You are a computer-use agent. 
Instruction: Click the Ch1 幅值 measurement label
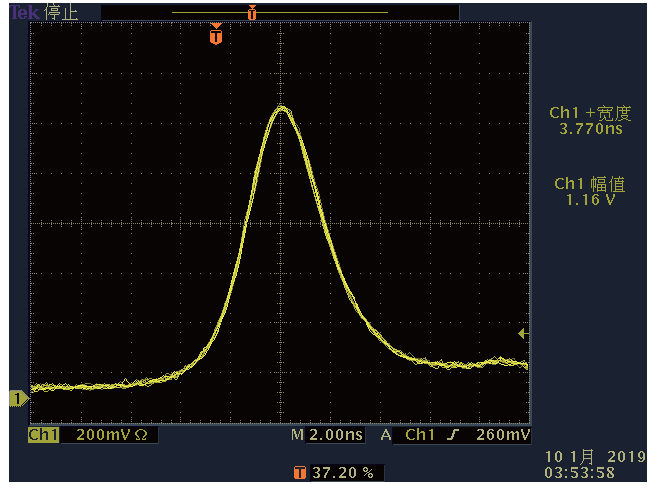pos(590,184)
